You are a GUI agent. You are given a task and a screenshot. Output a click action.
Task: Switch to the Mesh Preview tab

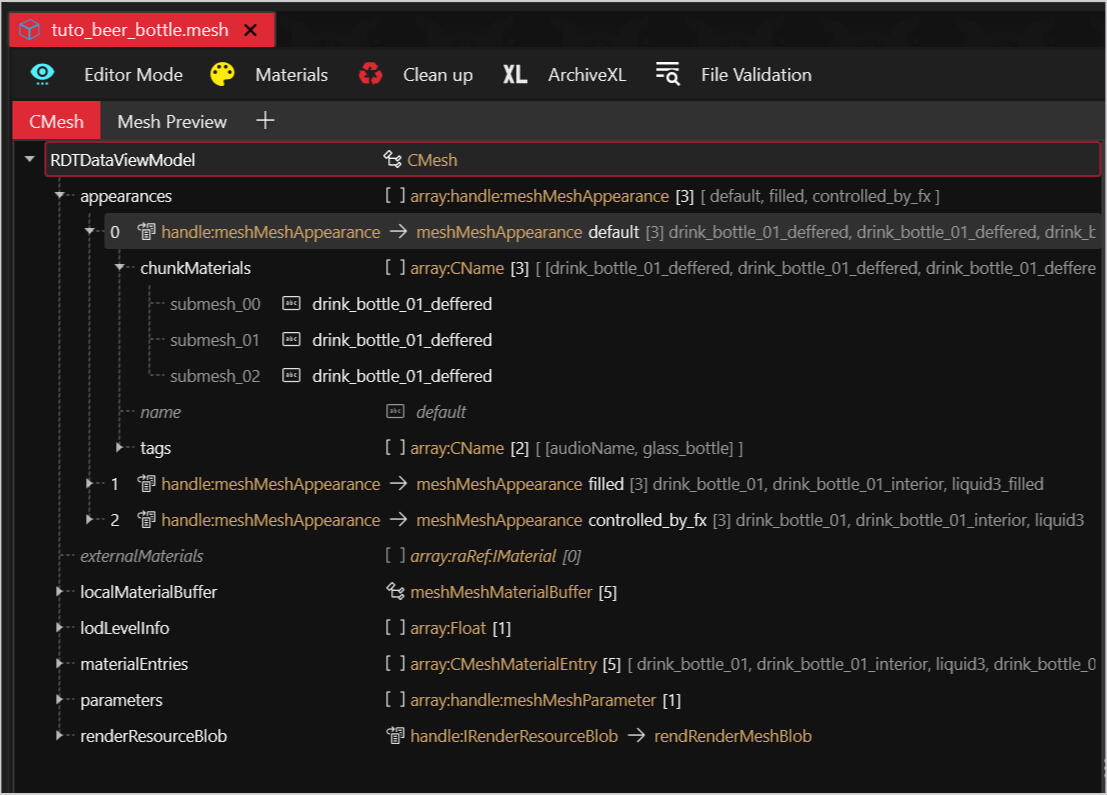coord(172,122)
